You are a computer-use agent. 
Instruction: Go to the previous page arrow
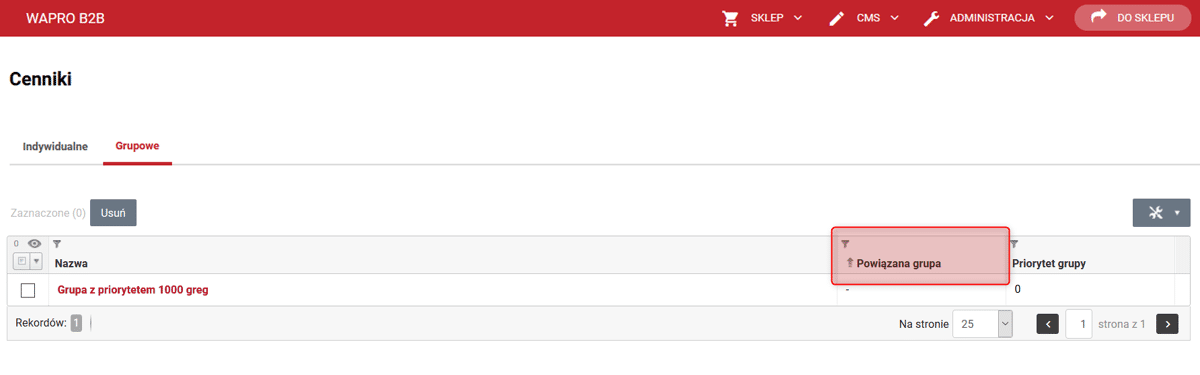[x=1047, y=324]
